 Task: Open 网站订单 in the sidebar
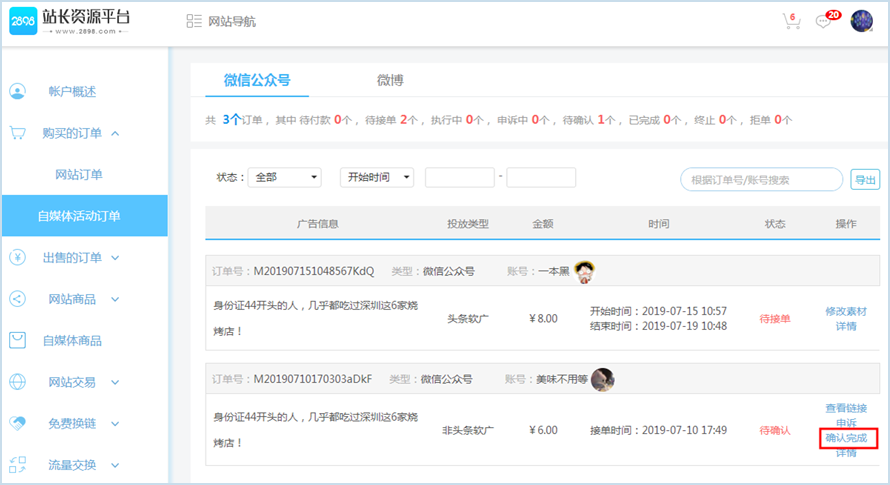pos(79,174)
